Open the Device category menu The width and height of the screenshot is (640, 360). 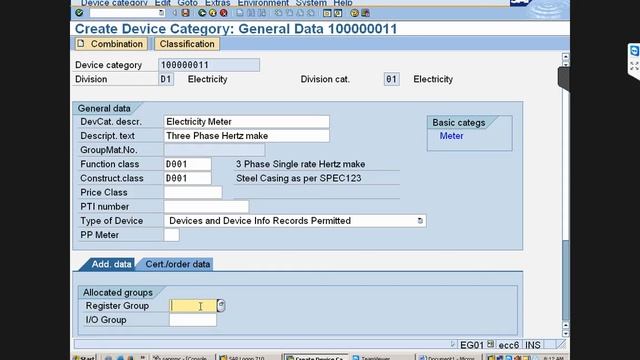[114, 3]
